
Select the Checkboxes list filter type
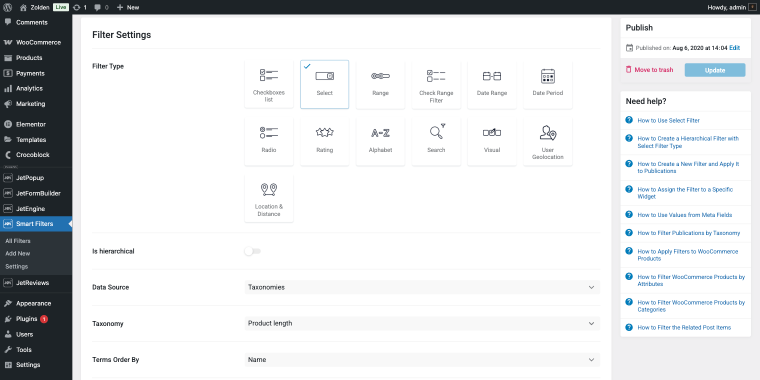click(269, 84)
